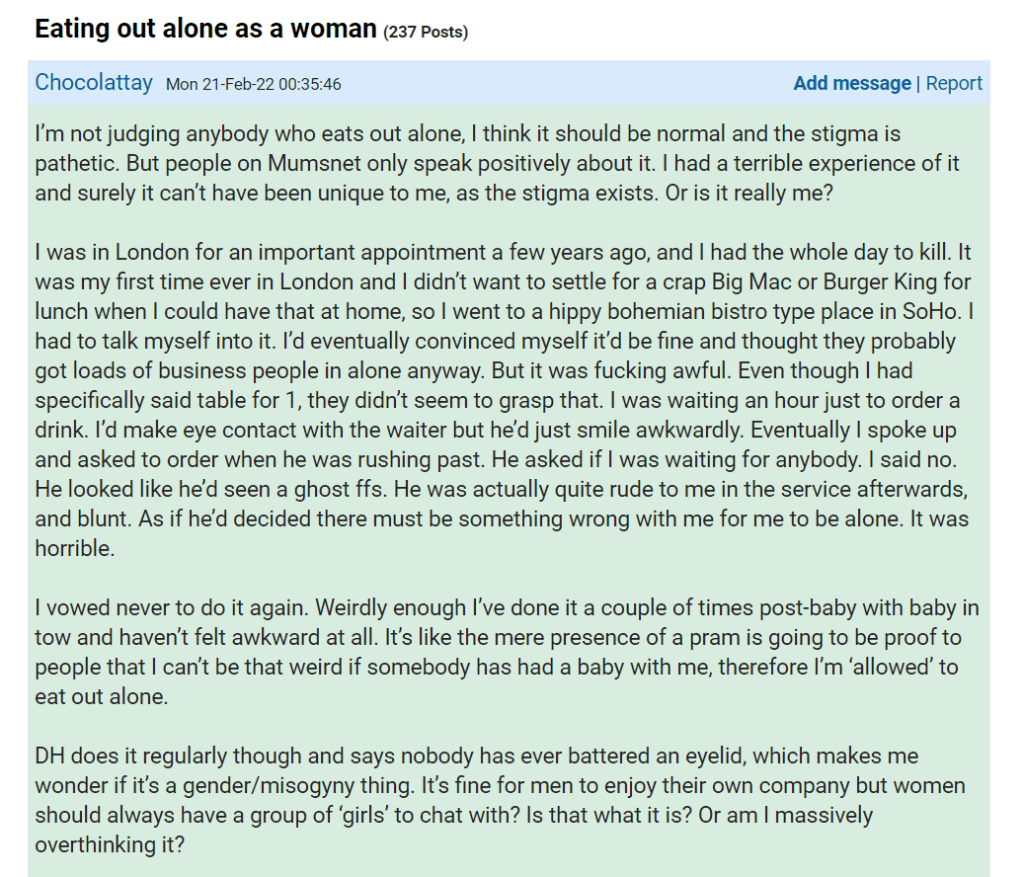Click the thread title 'Eating out alone as a woman'
The height and width of the screenshot is (877, 1023).
[205, 29]
